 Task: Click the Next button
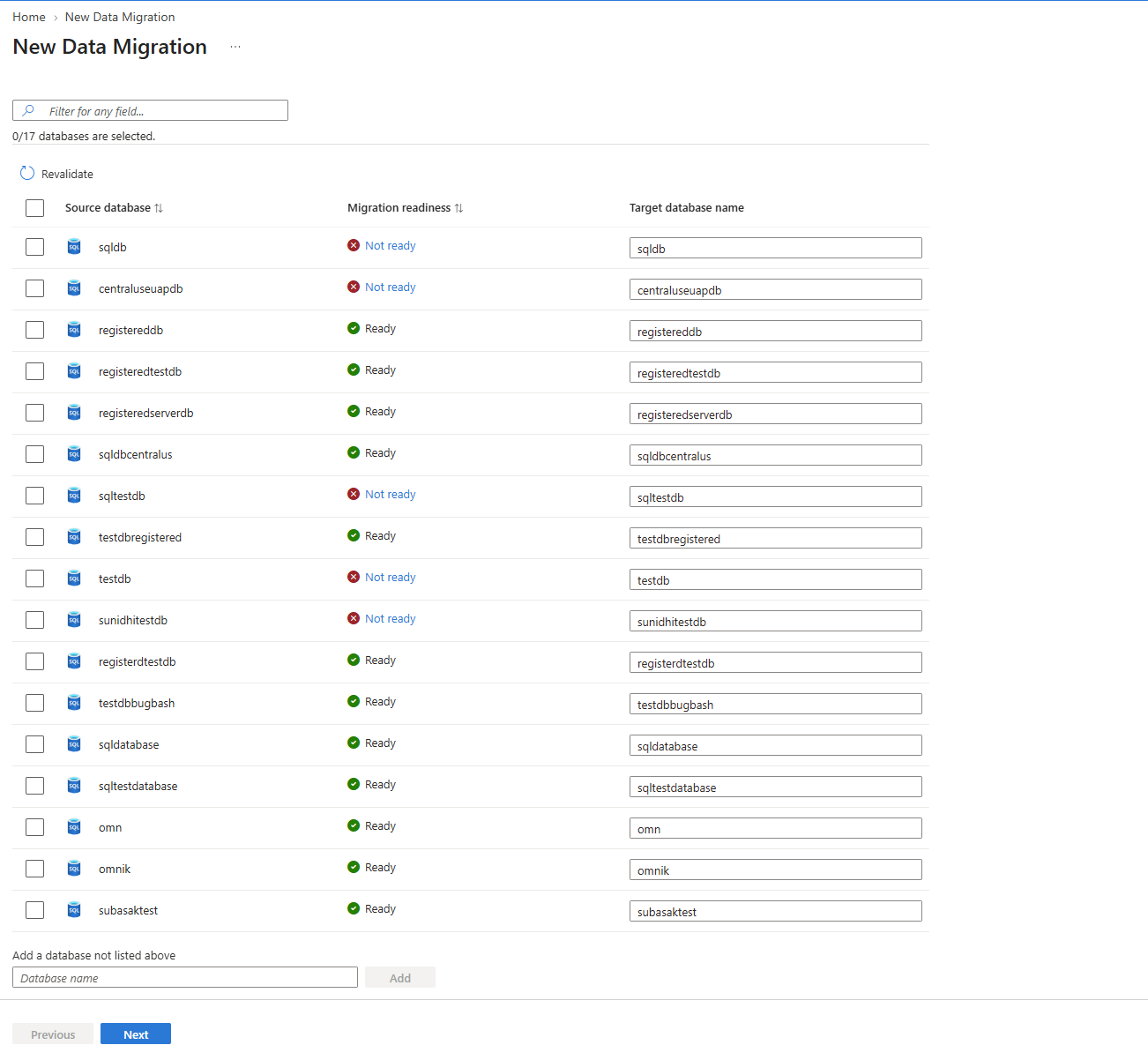(x=136, y=1034)
